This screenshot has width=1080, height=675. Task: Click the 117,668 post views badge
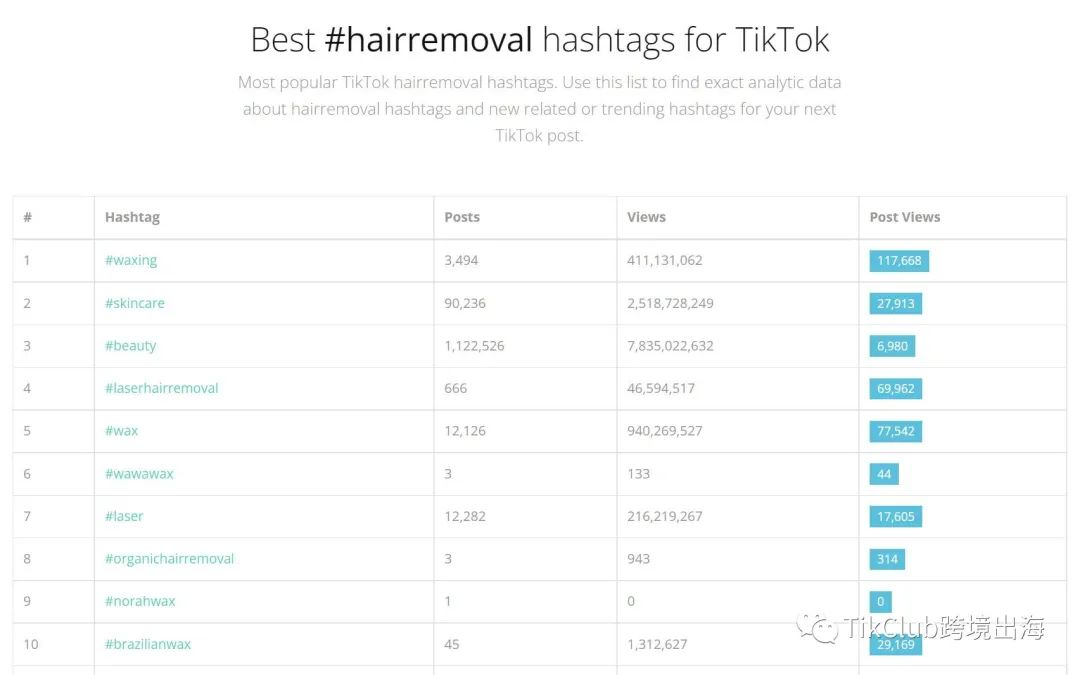coord(899,261)
